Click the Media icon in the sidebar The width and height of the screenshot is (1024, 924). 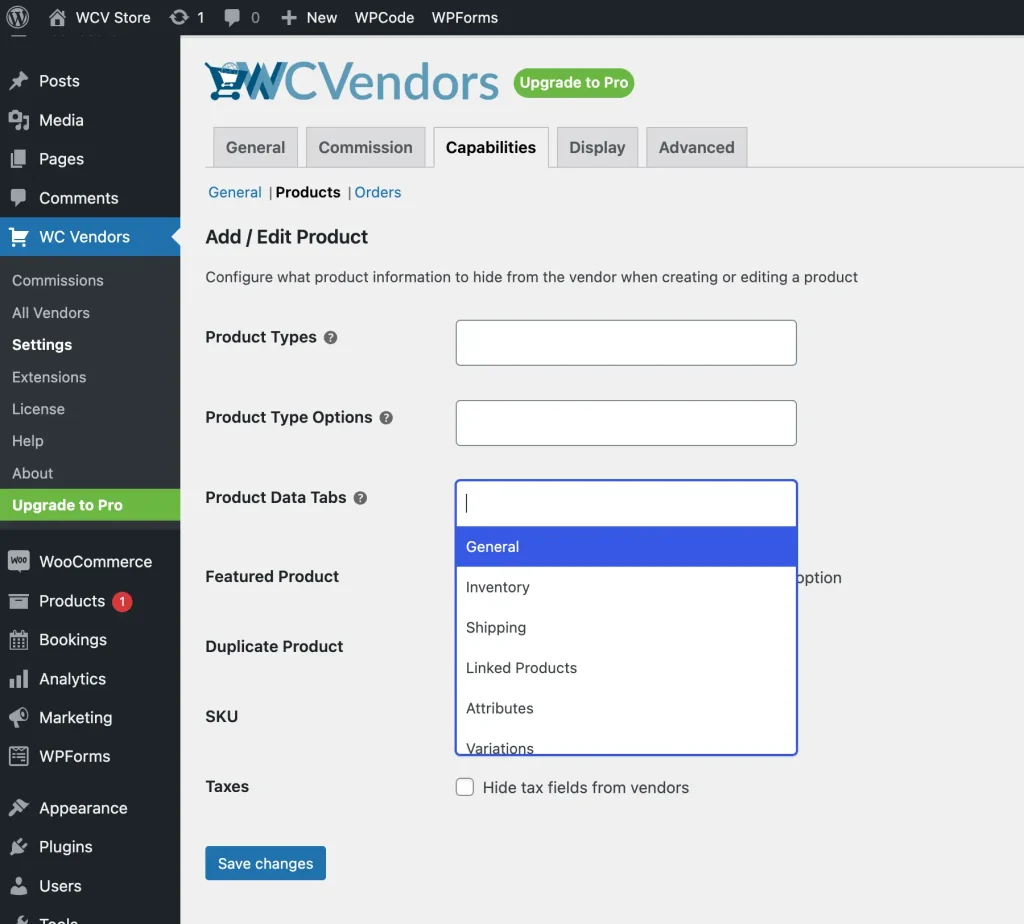(19, 120)
